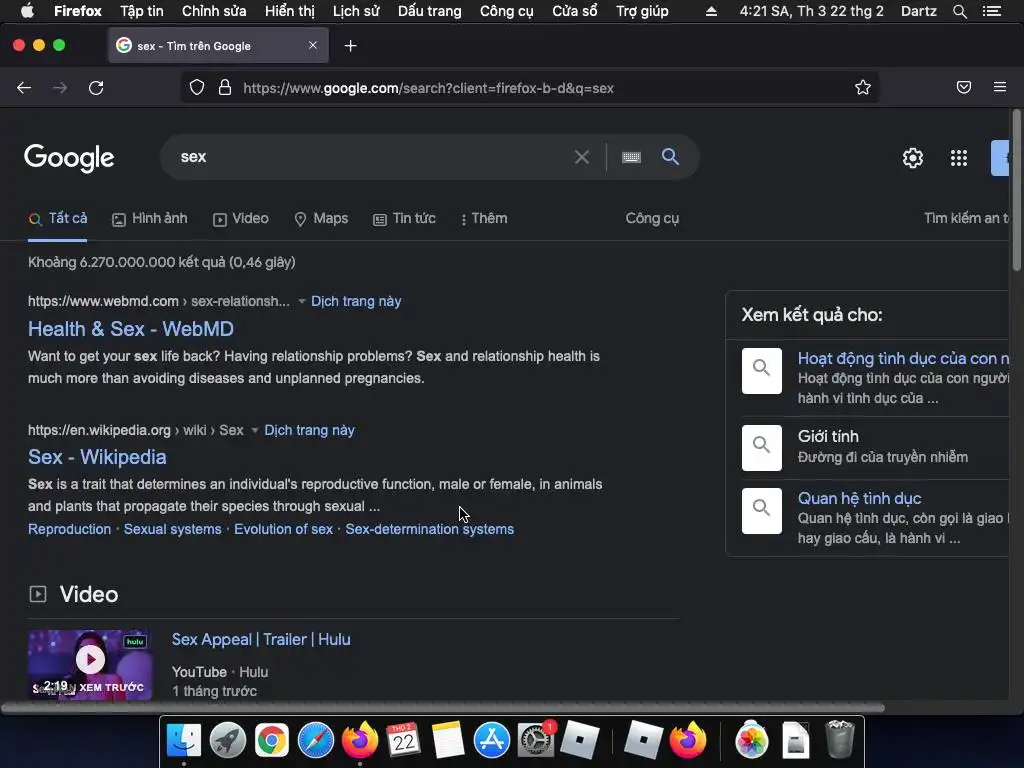This screenshot has height=768, width=1024.
Task: Open the Sexual systems sublink
Action: pyautogui.click(x=172, y=530)
